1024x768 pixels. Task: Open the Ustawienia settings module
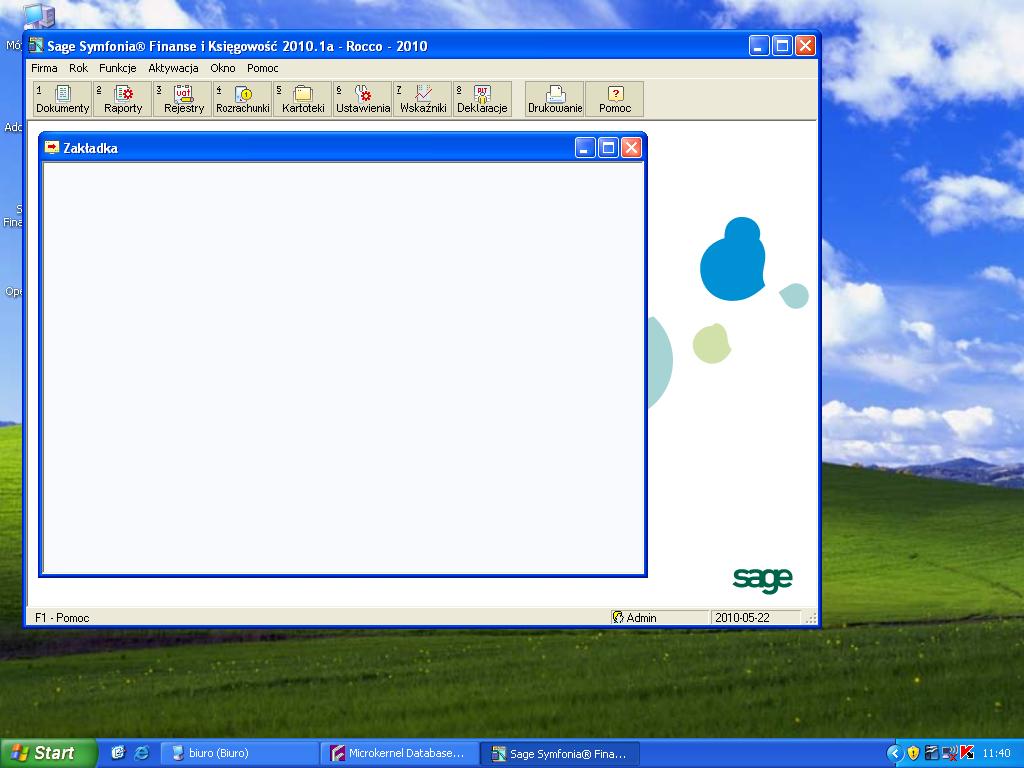point(362,99)
